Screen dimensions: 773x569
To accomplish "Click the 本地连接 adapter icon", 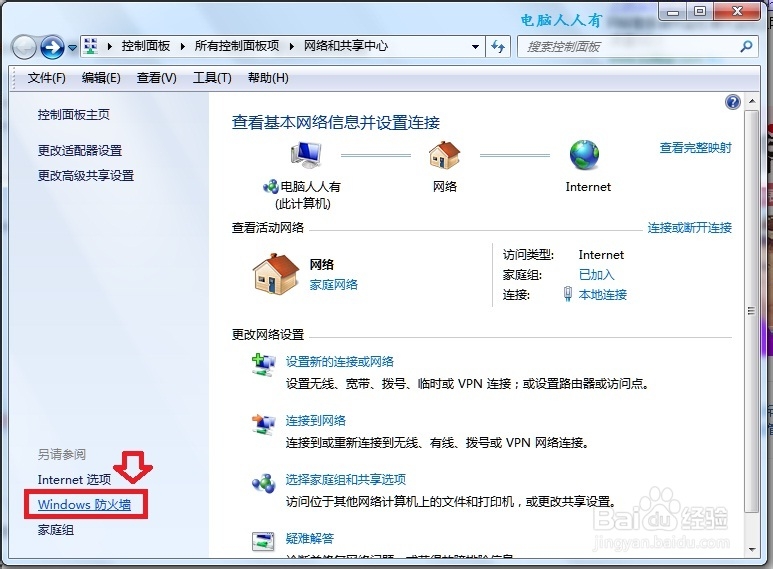I will coord(568,294).
